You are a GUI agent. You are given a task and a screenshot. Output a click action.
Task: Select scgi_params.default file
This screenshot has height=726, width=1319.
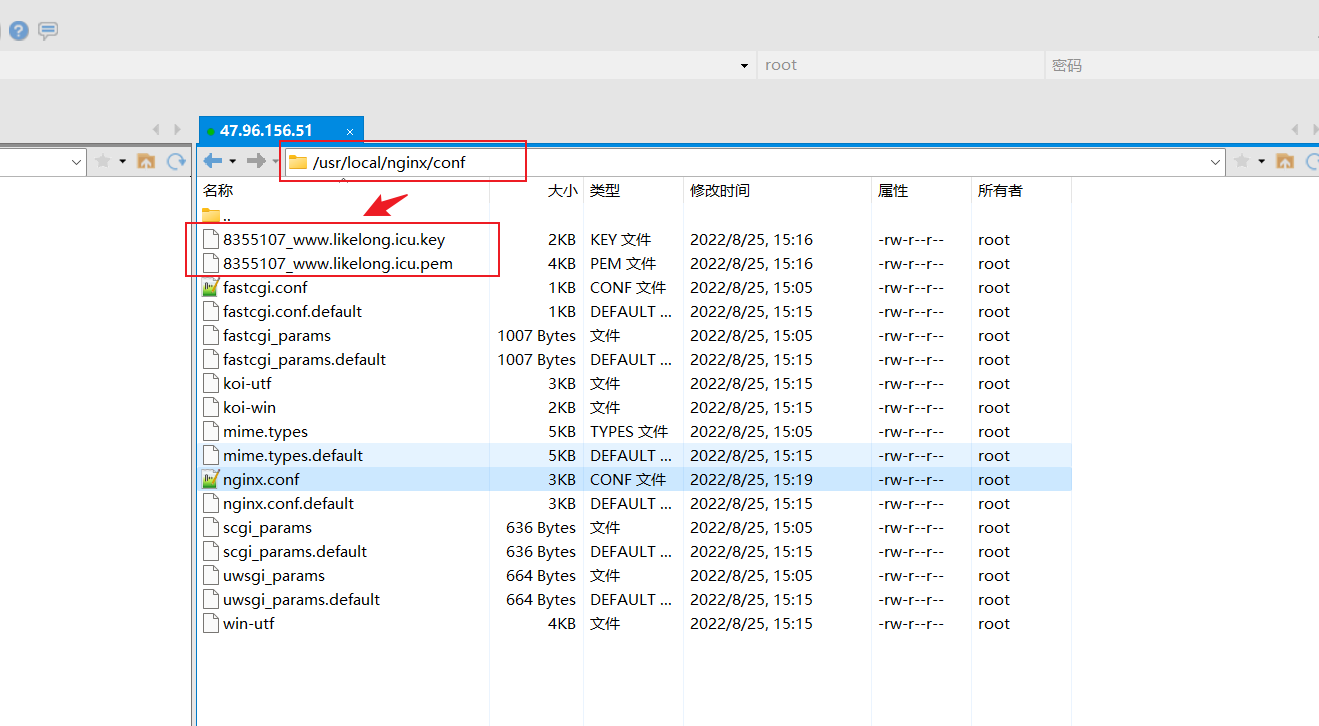pyautogui.click(x=295, y=551)
